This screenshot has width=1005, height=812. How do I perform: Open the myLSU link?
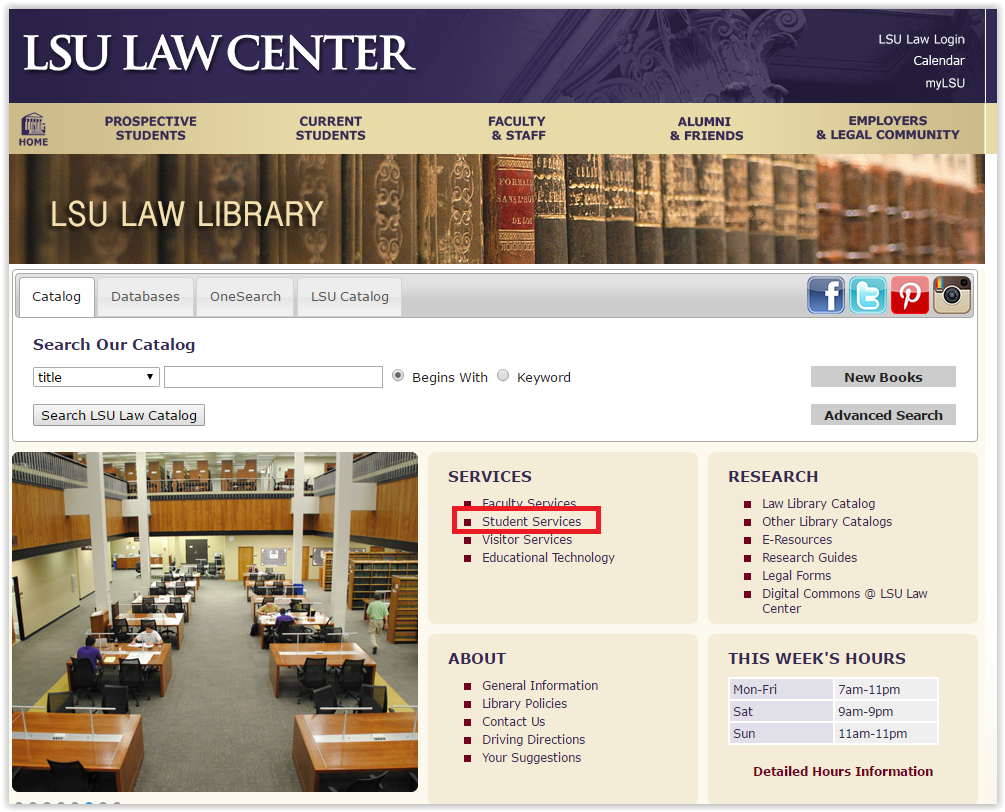945,83
